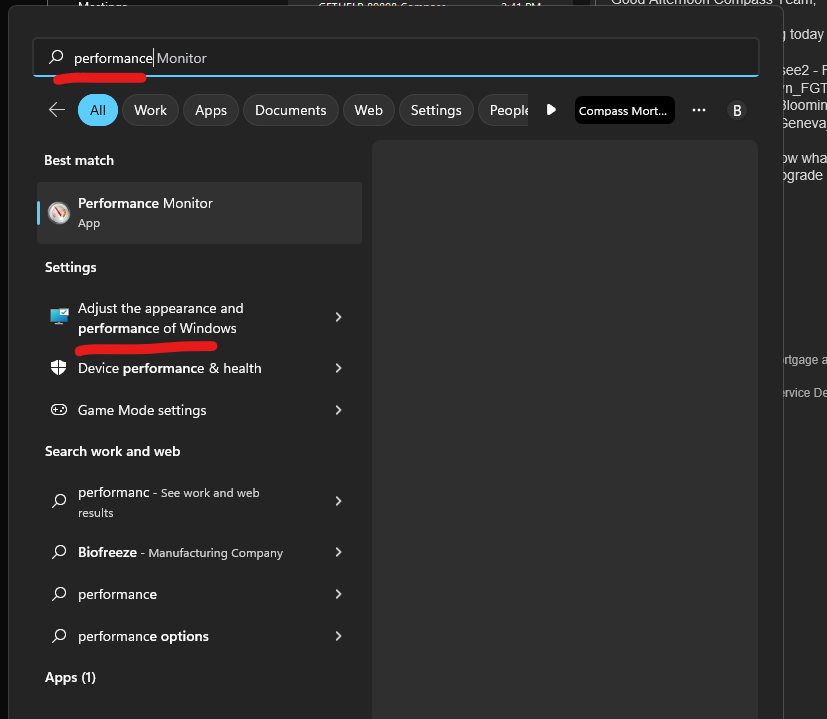Switch to the Documents filter tab
This screenshot has width=827, height=719.
tap(291, 110)
